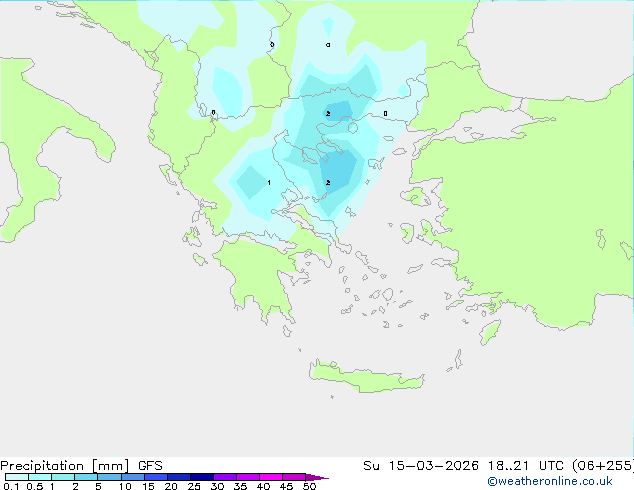
Task: Pick the 40–45 mm magenta swatch
Action: coord(271,477)
